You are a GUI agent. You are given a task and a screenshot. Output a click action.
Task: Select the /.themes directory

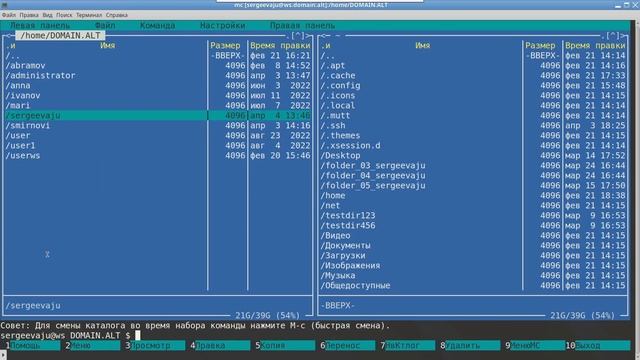[340, 136]
